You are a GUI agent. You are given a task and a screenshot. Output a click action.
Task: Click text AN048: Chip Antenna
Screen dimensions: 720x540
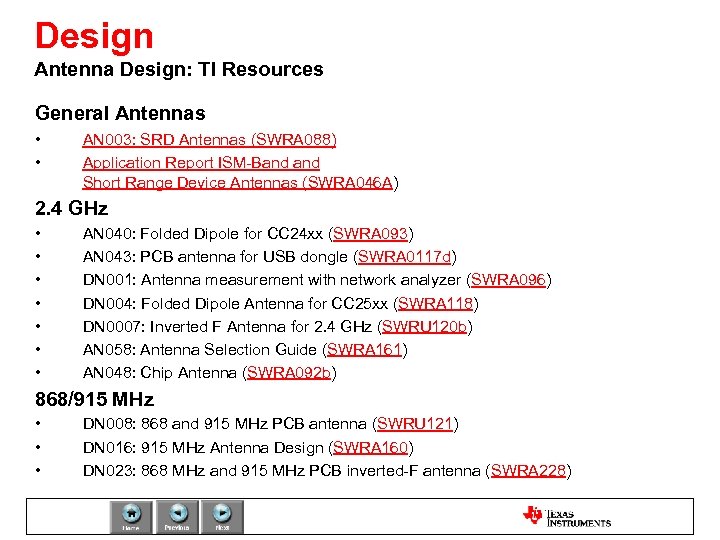[x=159, y=372]
